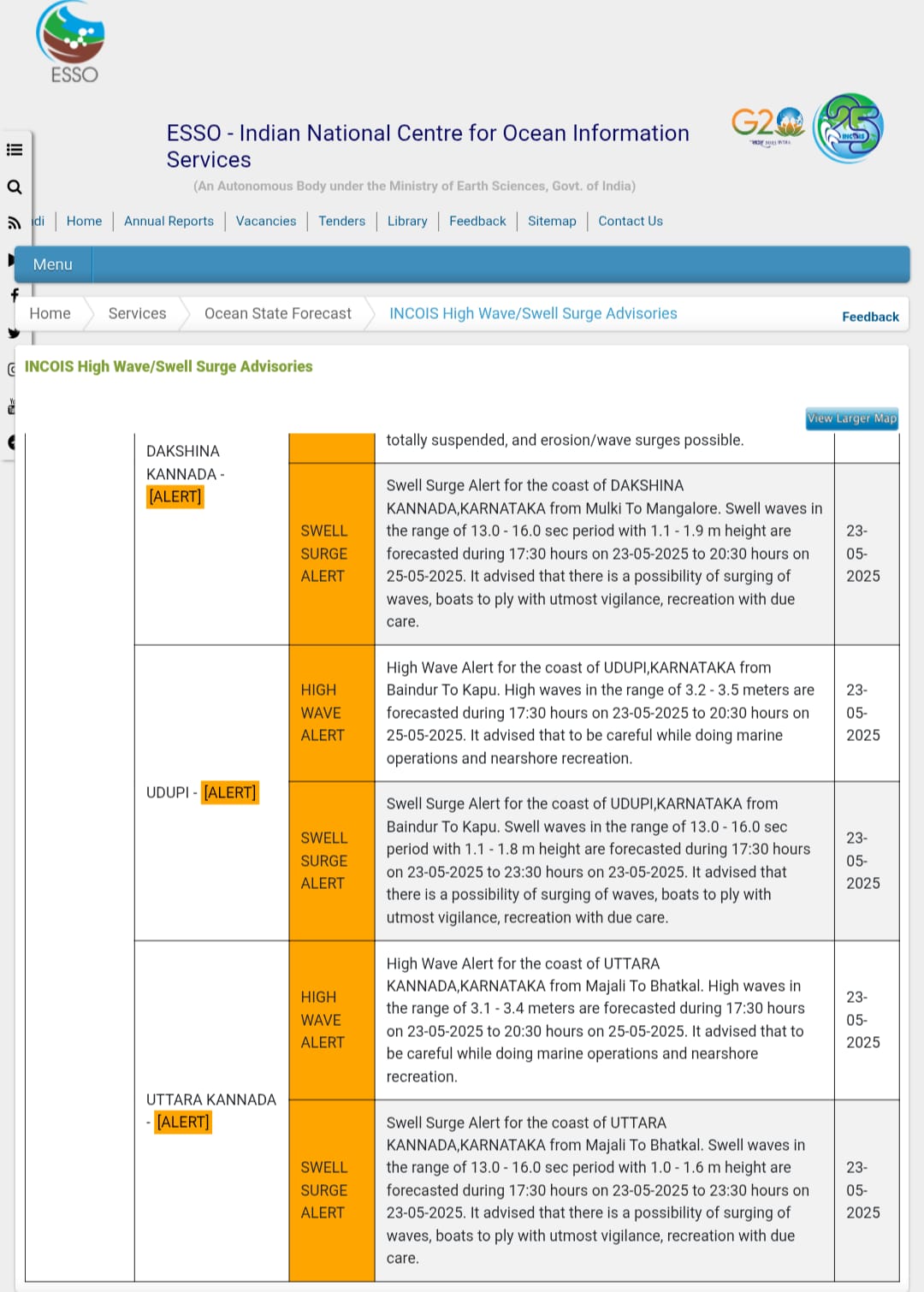Select Ocean State Forecast breadcrumb
Image resolution: width=924 pixels, height=1292 pixels.
point(278,313)
